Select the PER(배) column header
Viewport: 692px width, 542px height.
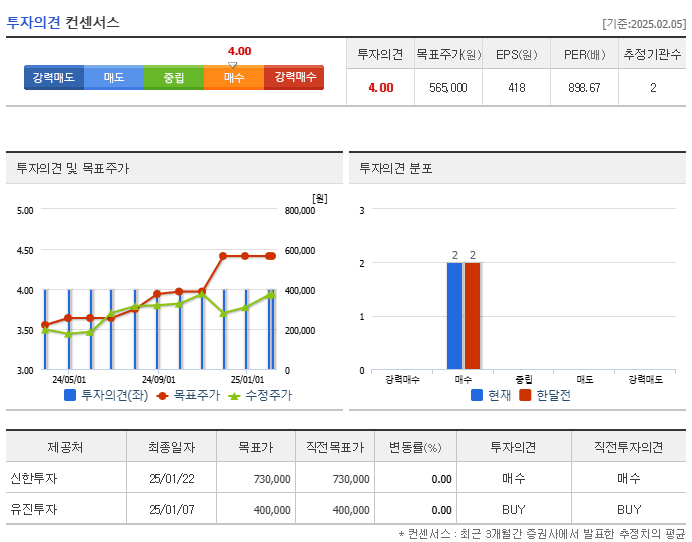(x=584, y=54)
